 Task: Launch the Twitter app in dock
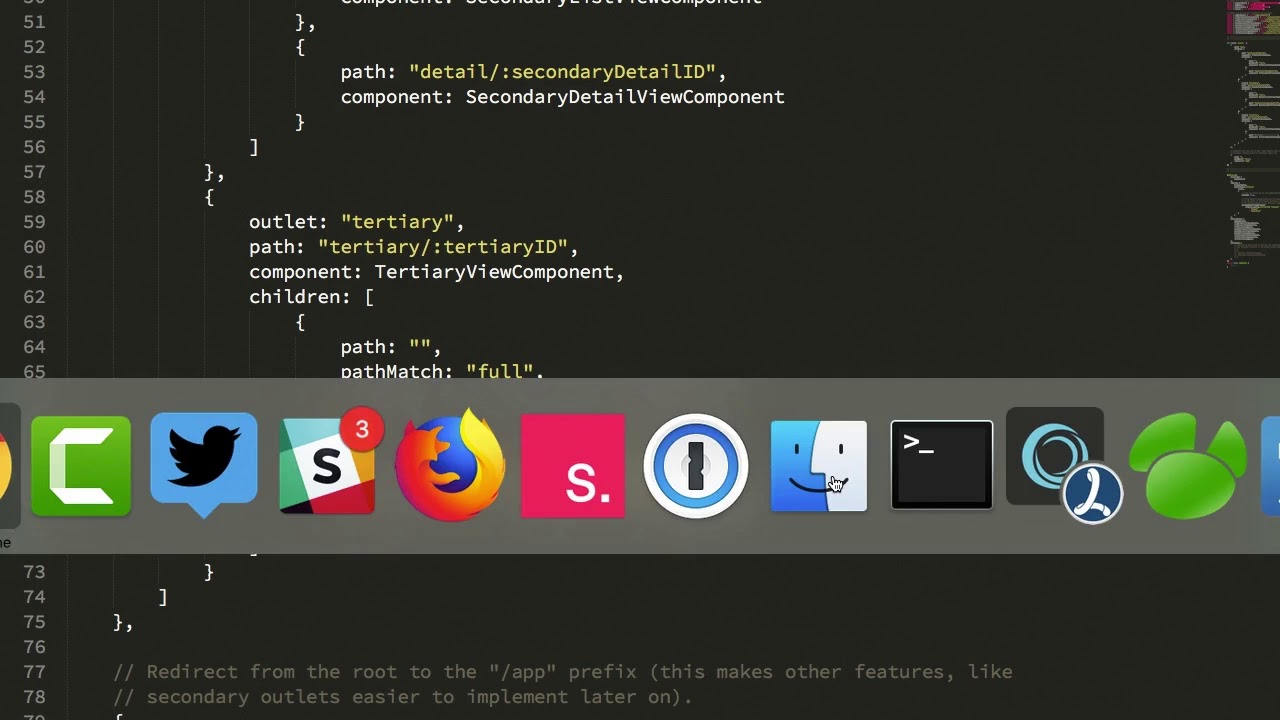point(204,465)
